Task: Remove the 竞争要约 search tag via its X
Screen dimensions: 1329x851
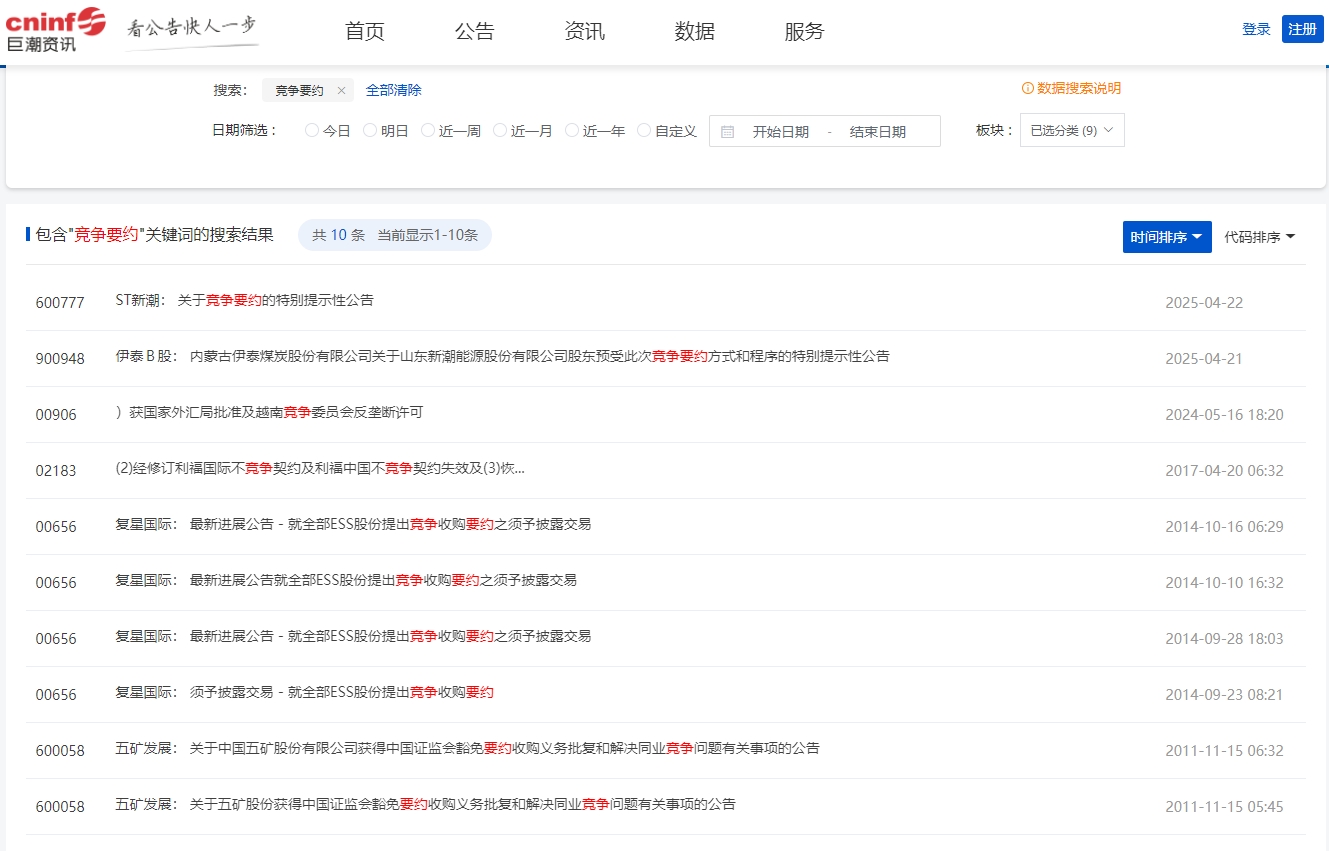Action: point(341,89)
